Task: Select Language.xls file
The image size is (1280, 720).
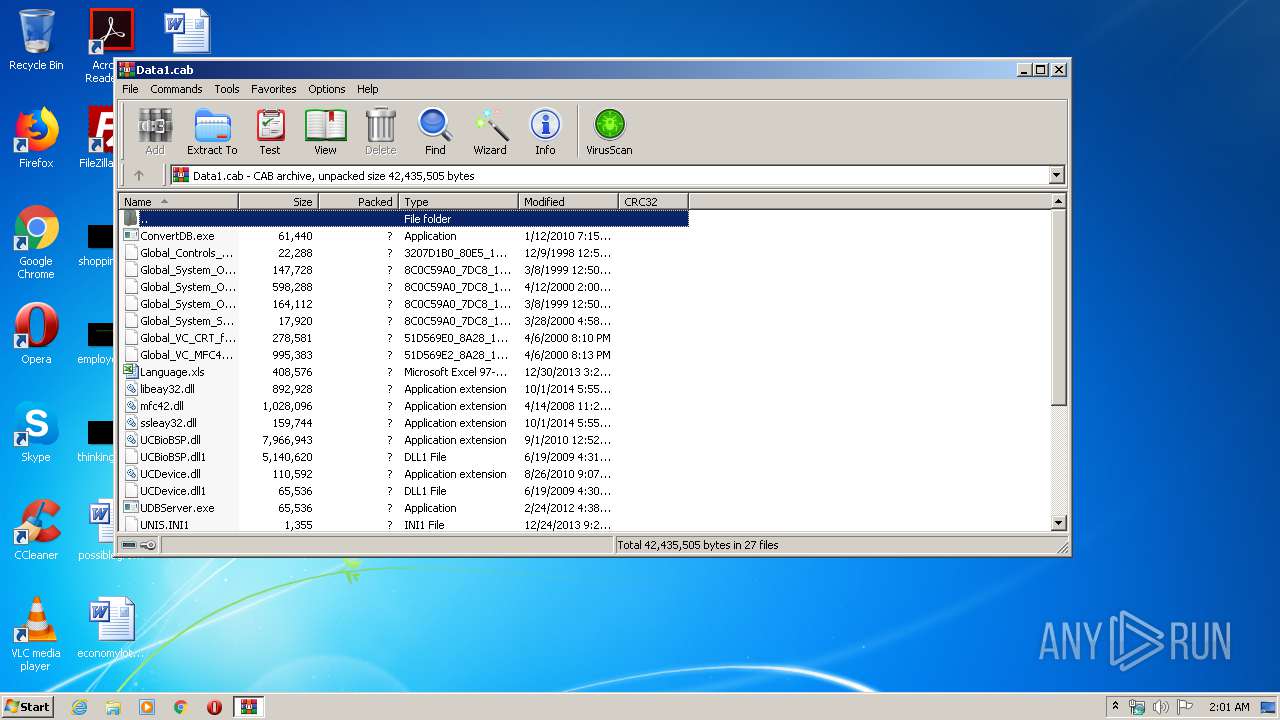Action: pos(404,372)
